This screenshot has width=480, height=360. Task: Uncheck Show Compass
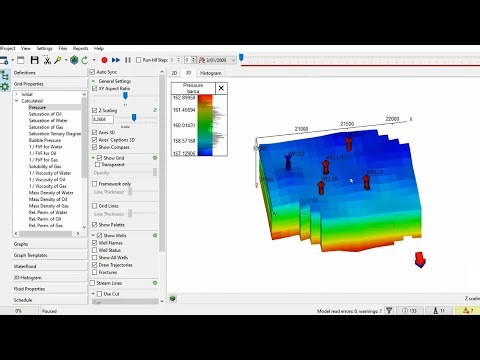pyautogui.click(x=94, y=147)
